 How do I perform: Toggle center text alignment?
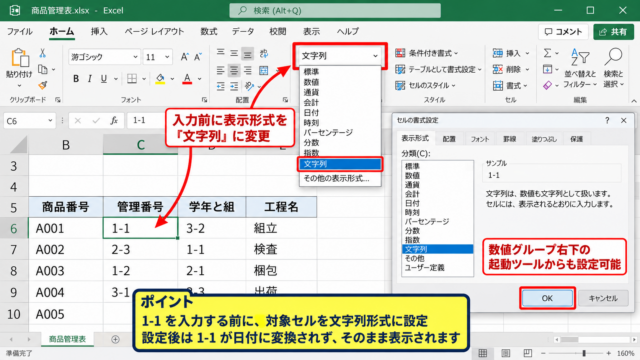[x=234, y=71]
